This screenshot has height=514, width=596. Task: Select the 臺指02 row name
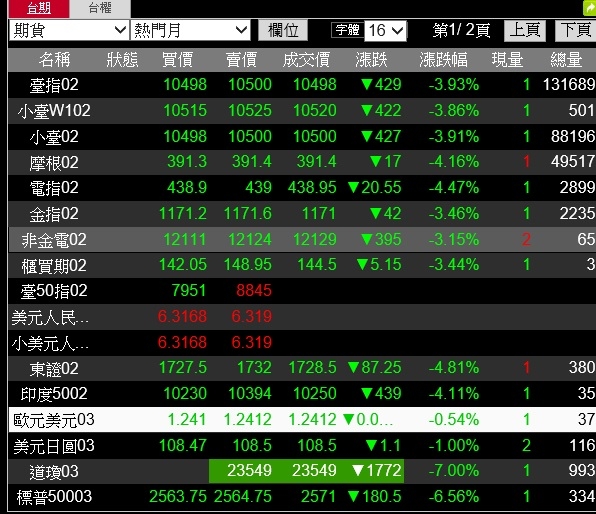54,85
